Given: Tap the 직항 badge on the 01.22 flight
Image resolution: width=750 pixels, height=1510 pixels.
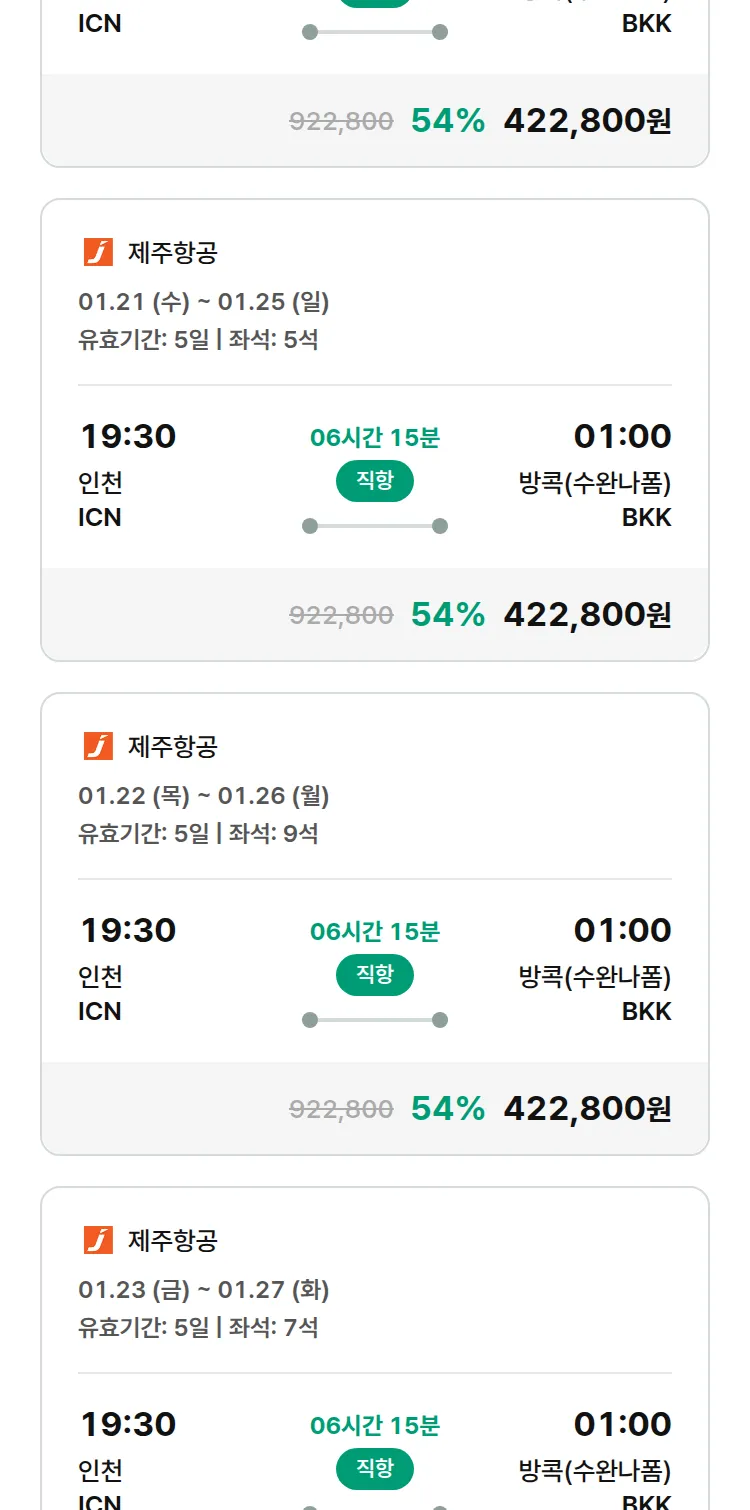Looking at the screenshot, I should pos(375,975).
